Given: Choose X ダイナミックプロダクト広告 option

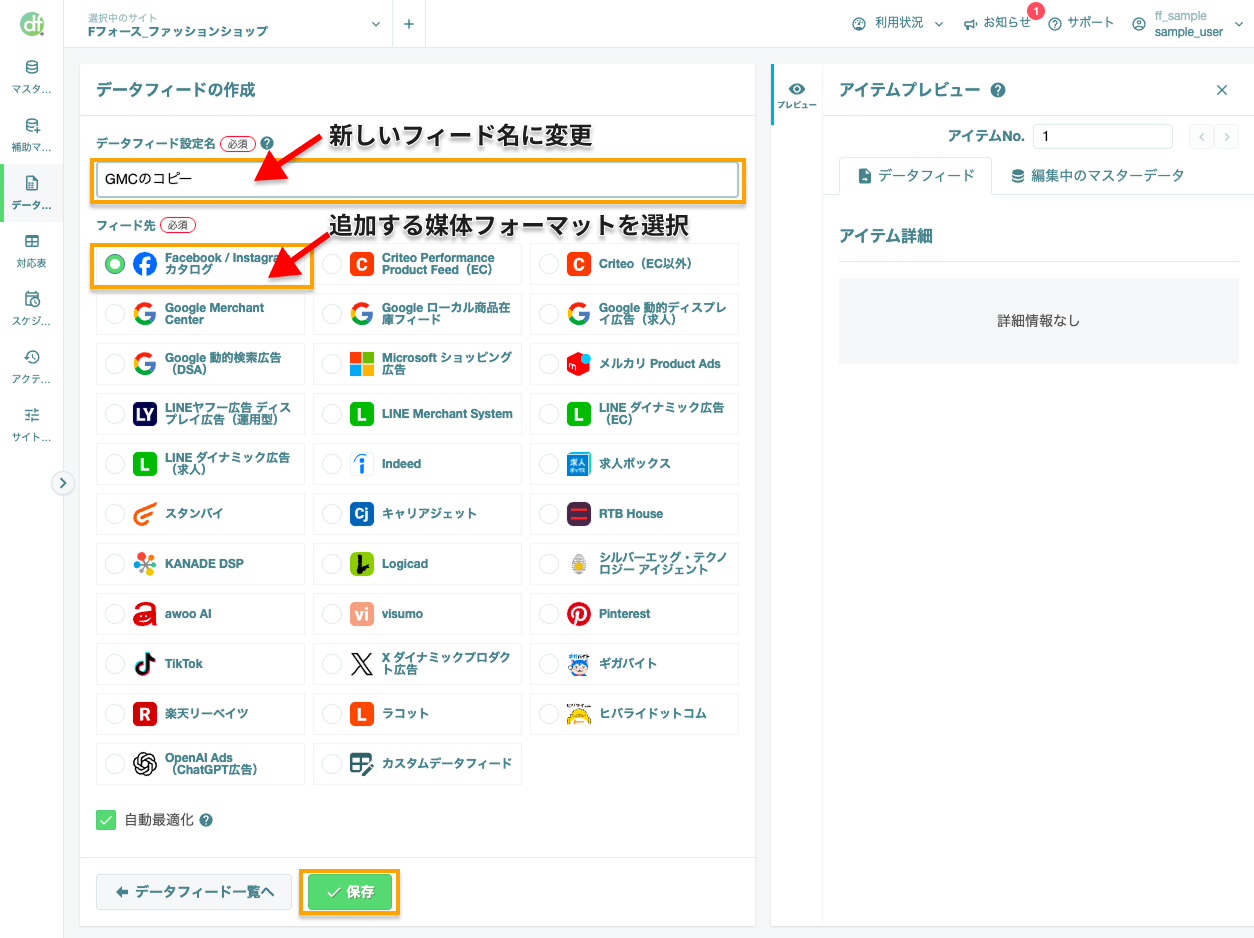Looking at the screenshot, I should [x=418, y=664].
